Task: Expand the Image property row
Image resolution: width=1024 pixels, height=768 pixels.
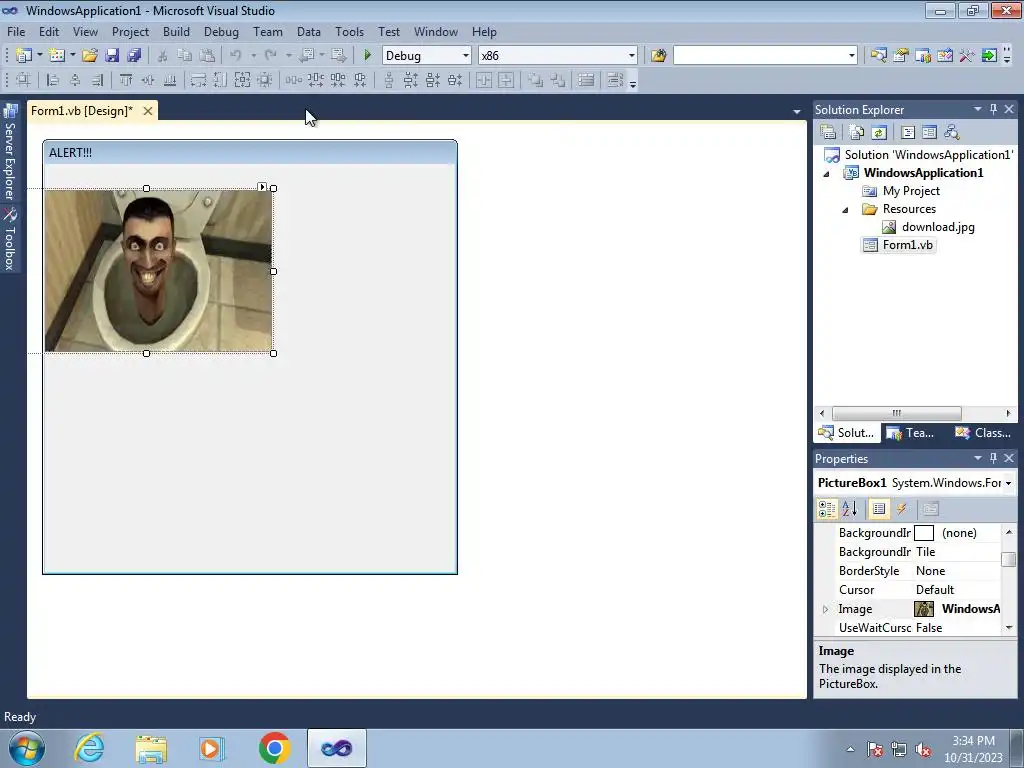Action: tap(825, 609)
